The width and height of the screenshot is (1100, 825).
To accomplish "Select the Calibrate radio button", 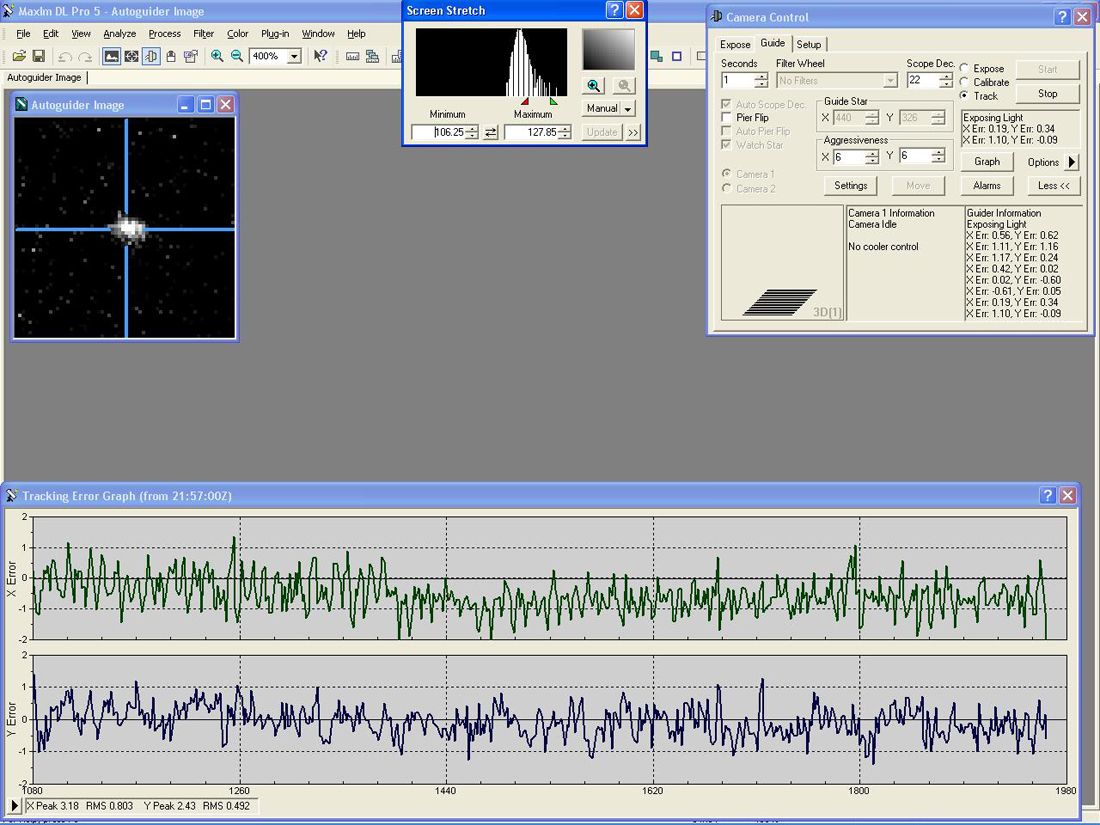I will pyautogui.click(x=965, y=83).
